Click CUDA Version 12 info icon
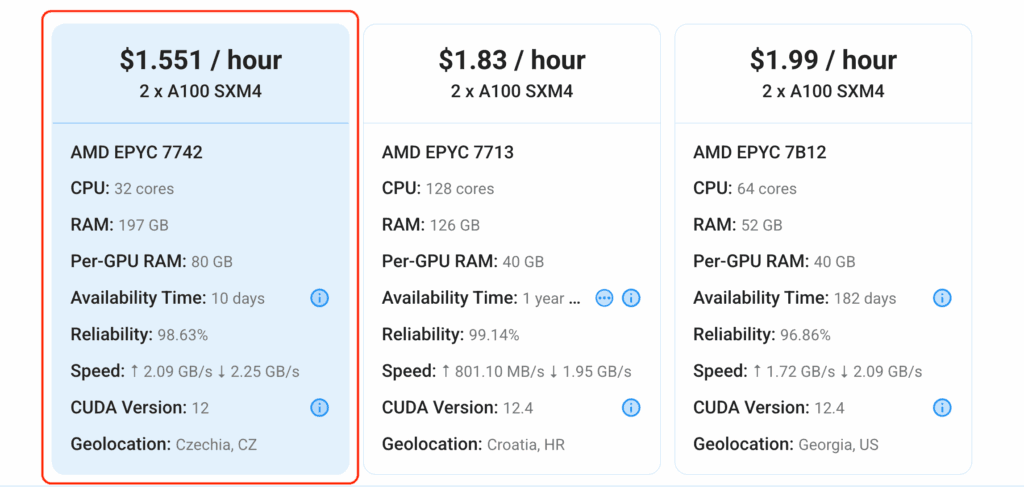The image size is (1024, 487). 319,408
